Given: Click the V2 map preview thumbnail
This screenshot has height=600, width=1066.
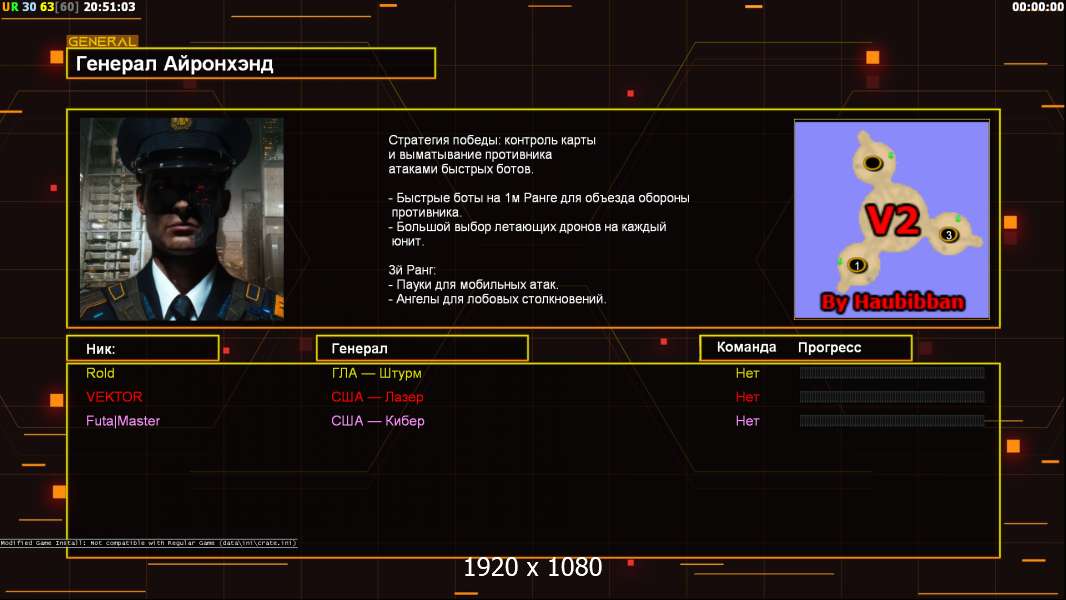Looking at the screenshot, I should click(x=891, y=219).
